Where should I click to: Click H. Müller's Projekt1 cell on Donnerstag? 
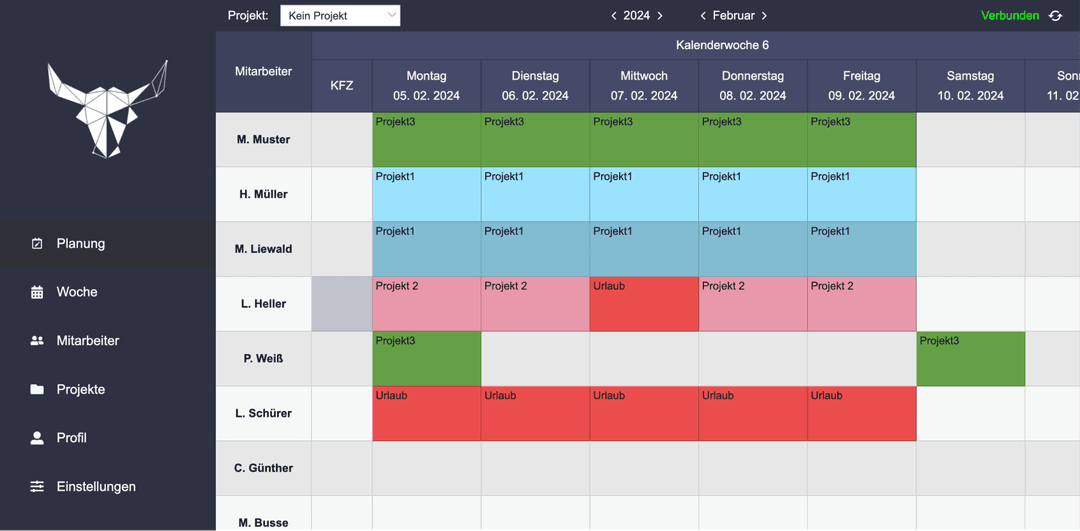pos(753,194)
